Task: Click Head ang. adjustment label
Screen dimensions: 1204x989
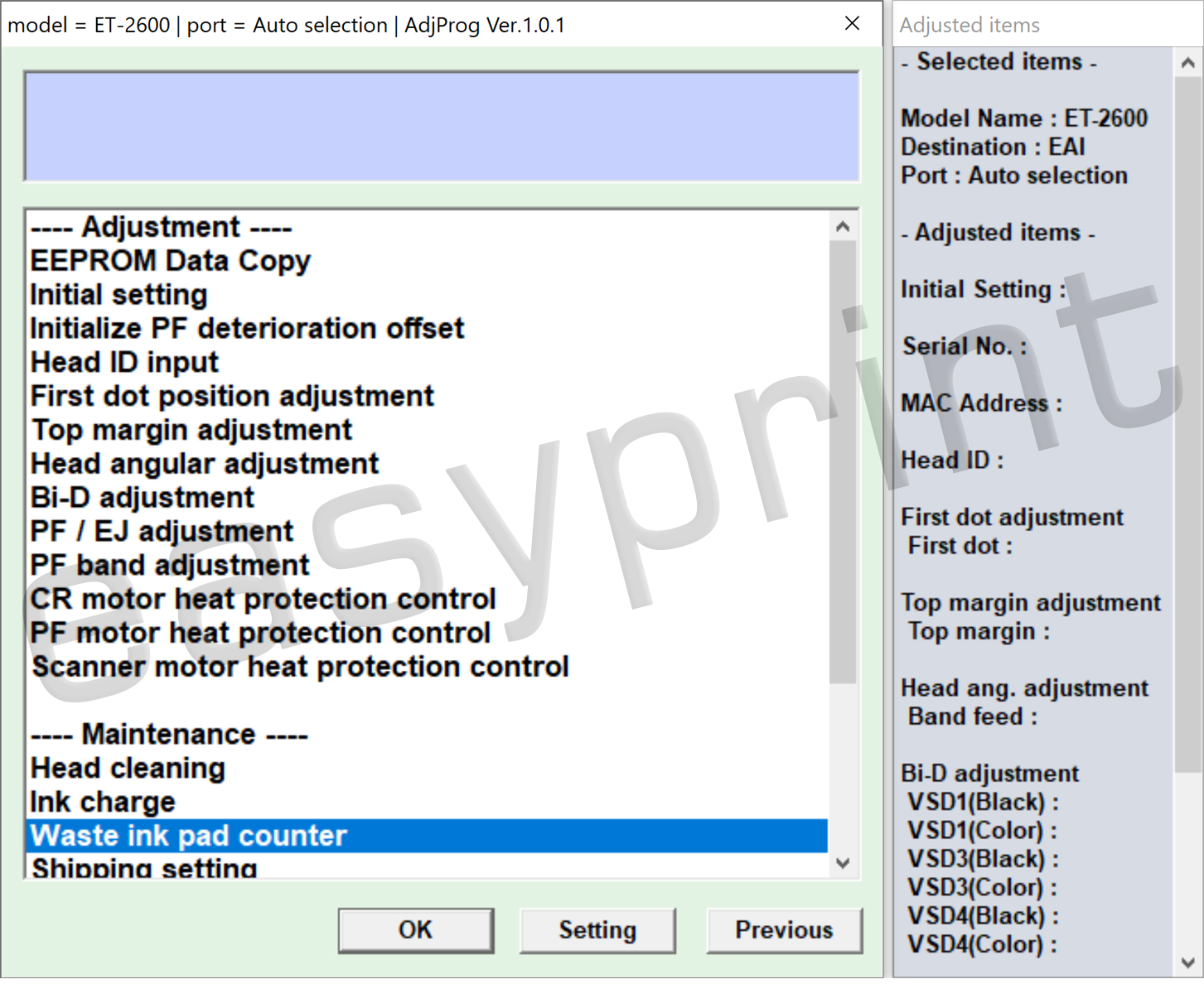Action: pyautogui.click(x=1024, y=688)
